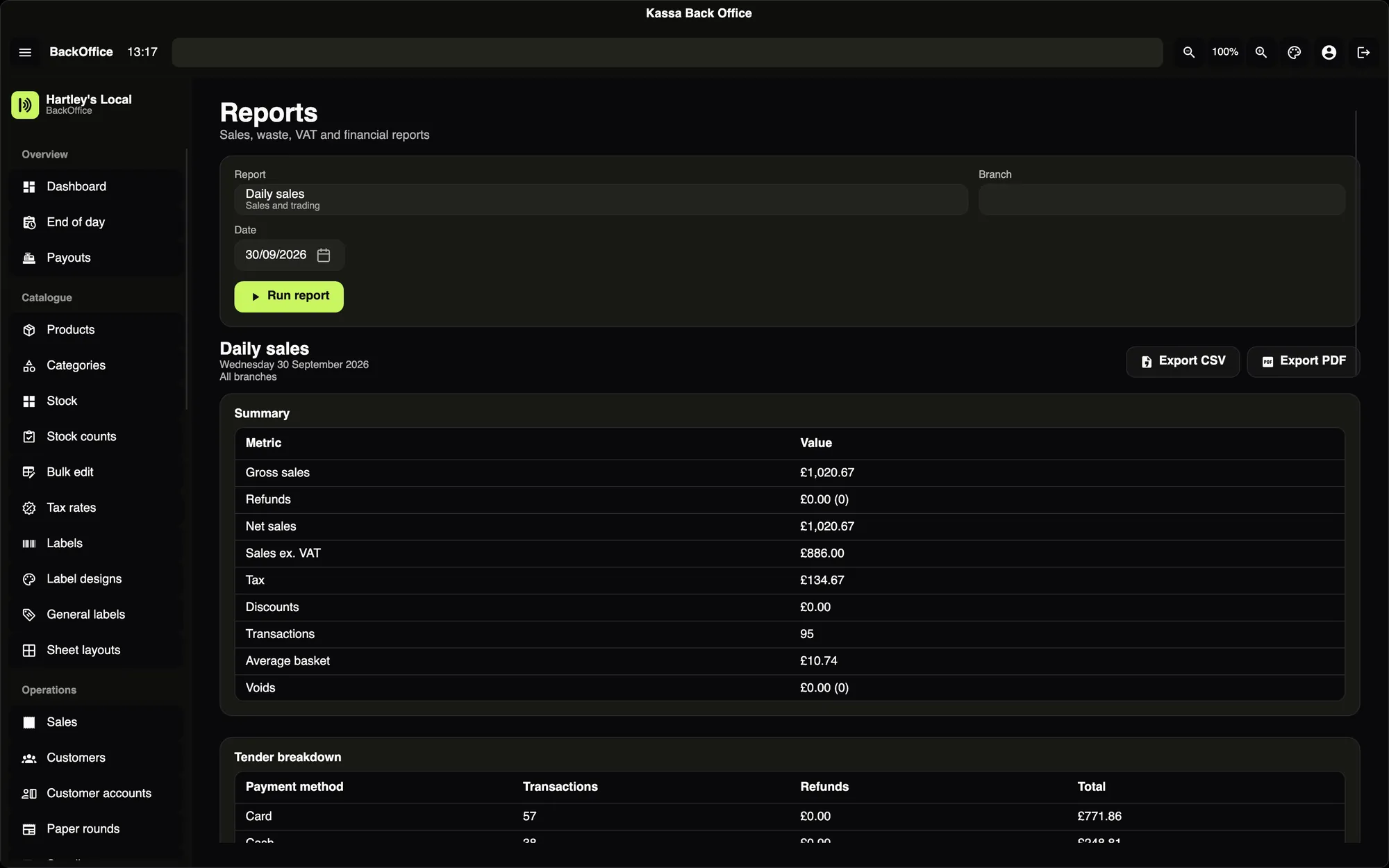The width and height of the screenshot is (1389, 868).
Task: Click the Customers people icon
Action: (x=29, y=758)
